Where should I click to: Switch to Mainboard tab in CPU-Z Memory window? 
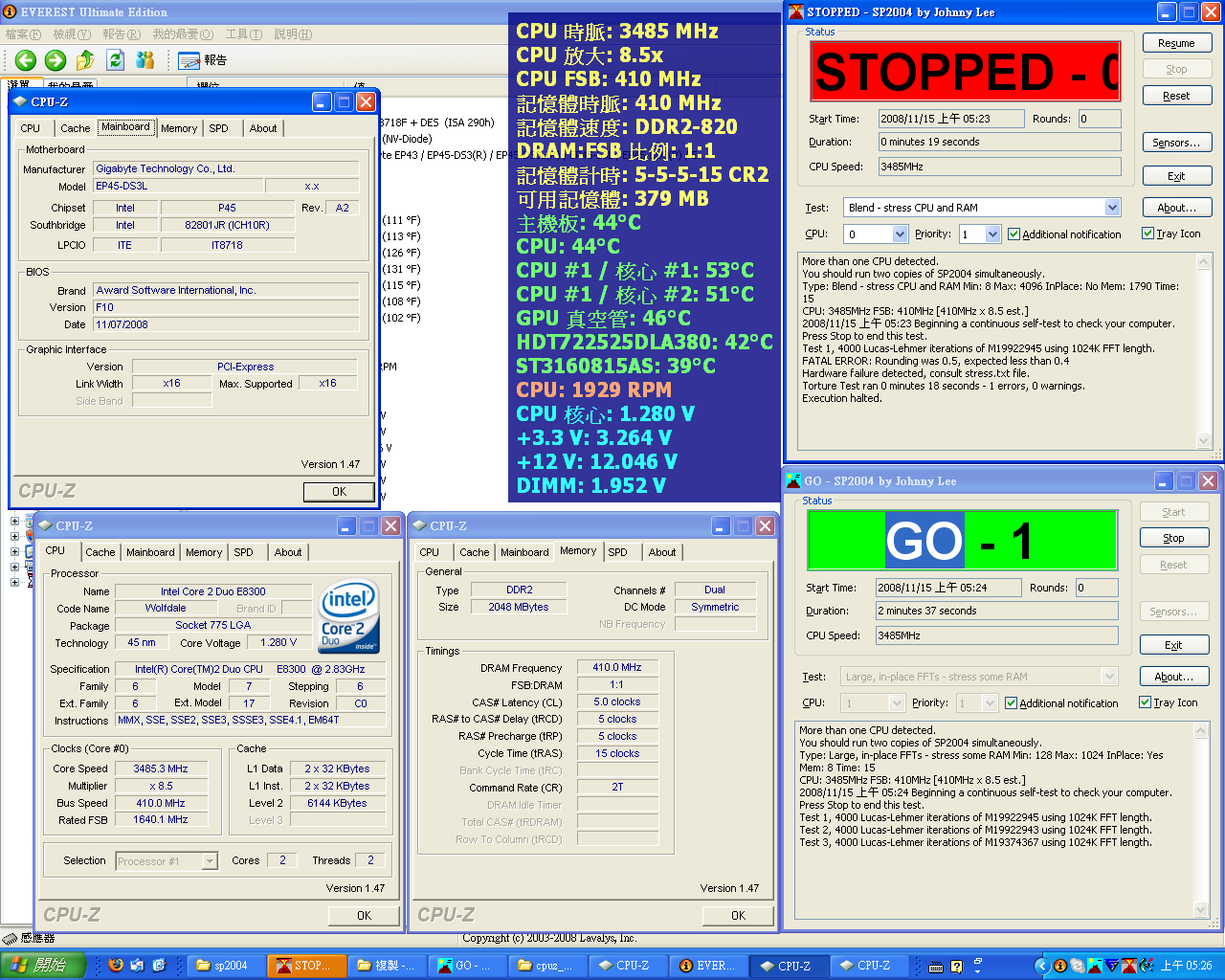coord(525,552)
